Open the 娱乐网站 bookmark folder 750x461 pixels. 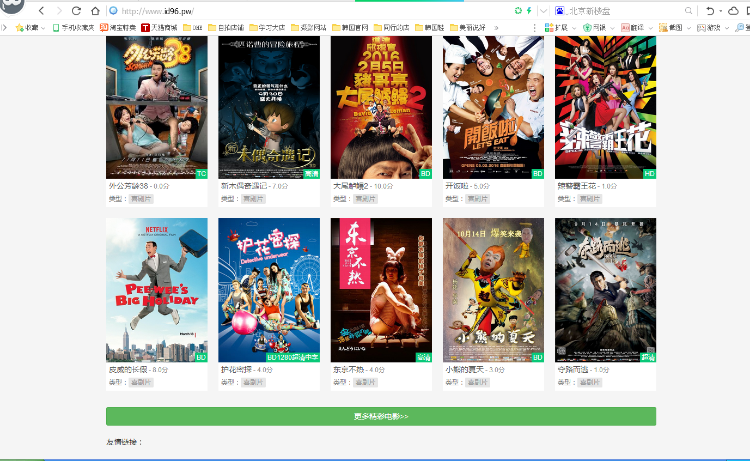click(x=309, y=28)
